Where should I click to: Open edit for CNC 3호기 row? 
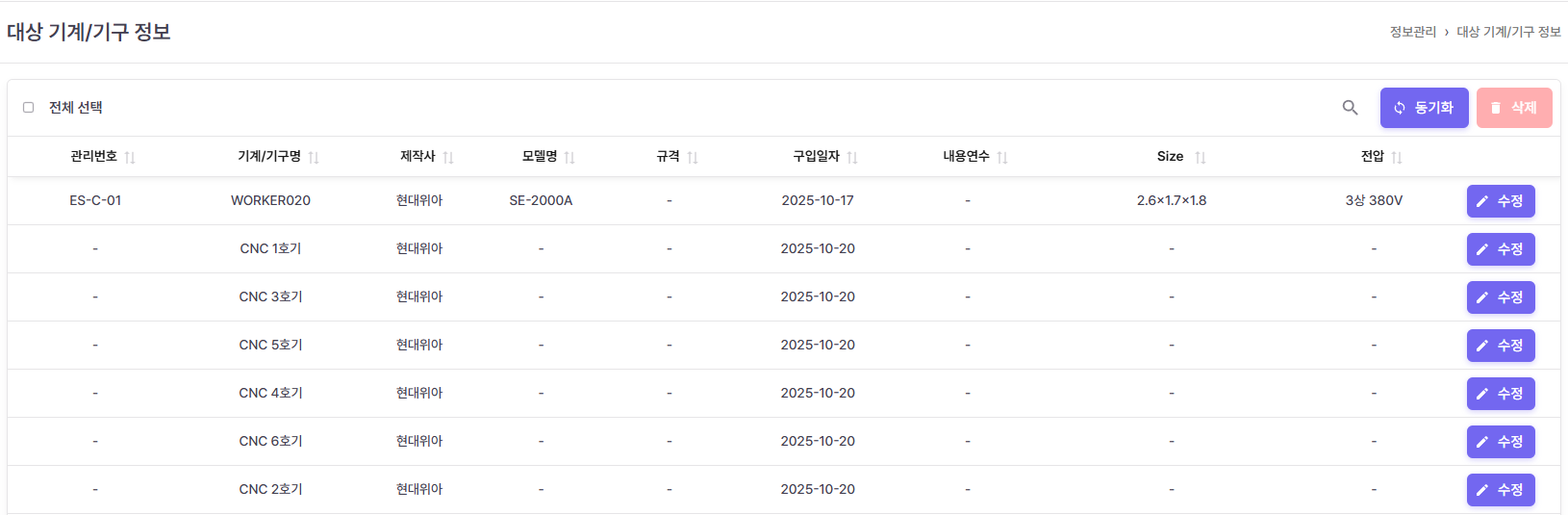pyautogui.click(x=1500, y=297)
